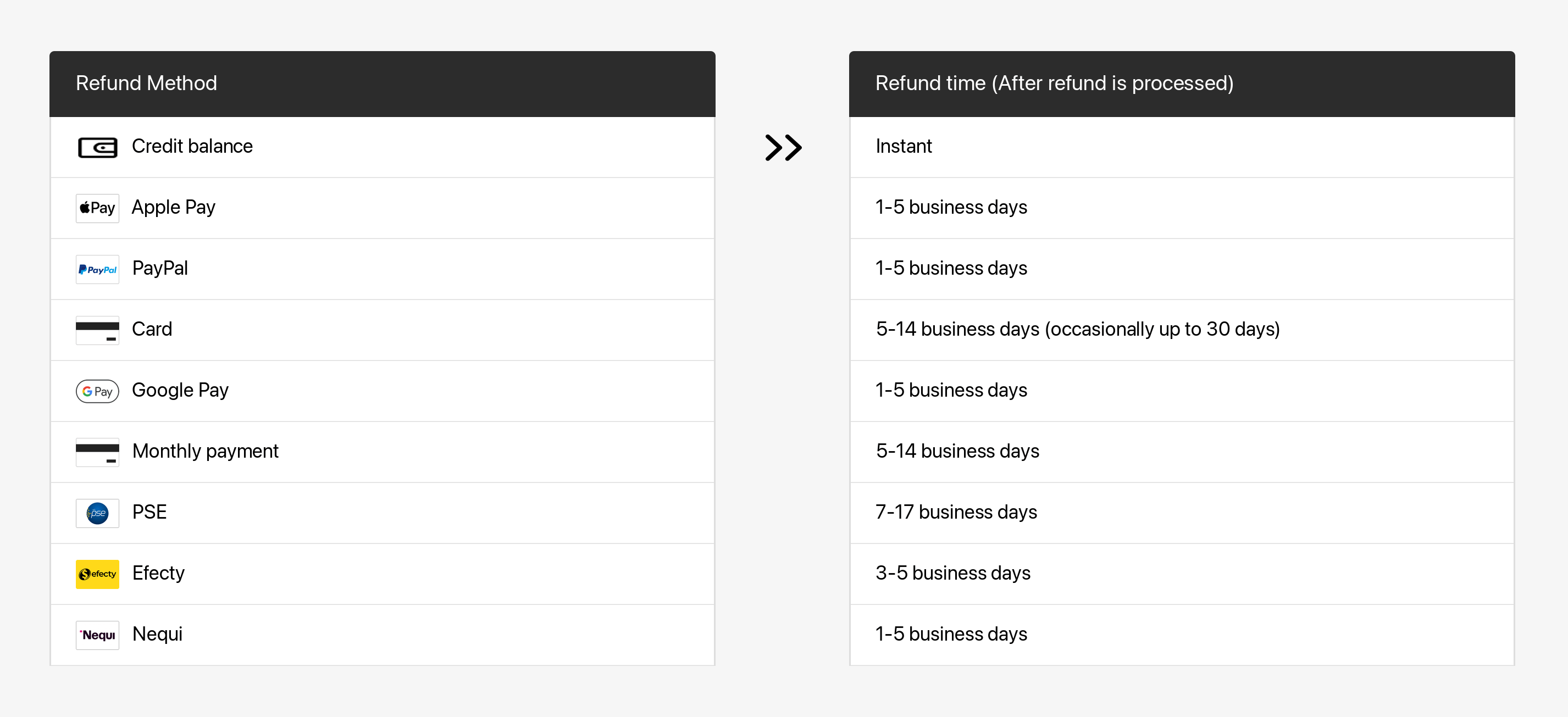1568x717 pixels.
Task: Click the PayPal logo icon
Action: click(97, 269)
